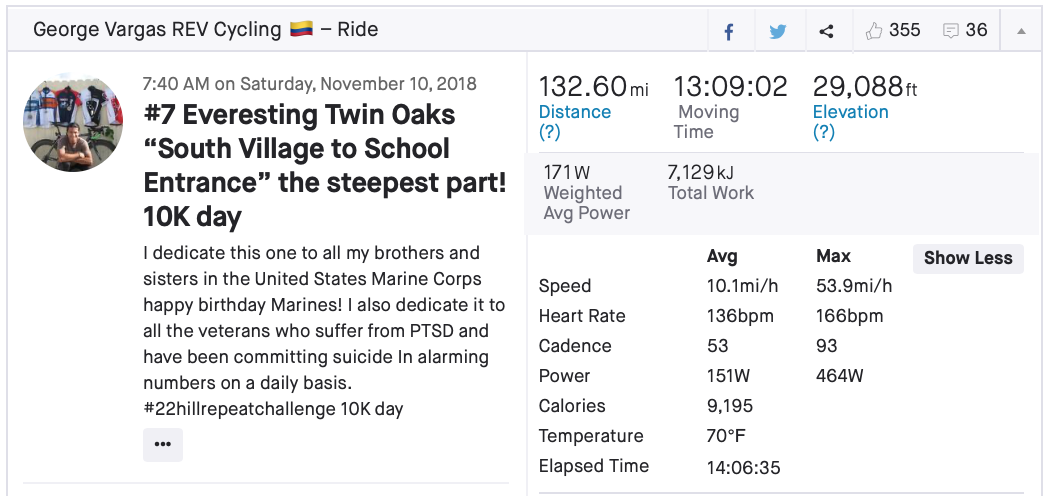The width and height of the screenshot is (1044, 496).
Task: Expand the description with the ellipsis button
Action: point(163,444)
